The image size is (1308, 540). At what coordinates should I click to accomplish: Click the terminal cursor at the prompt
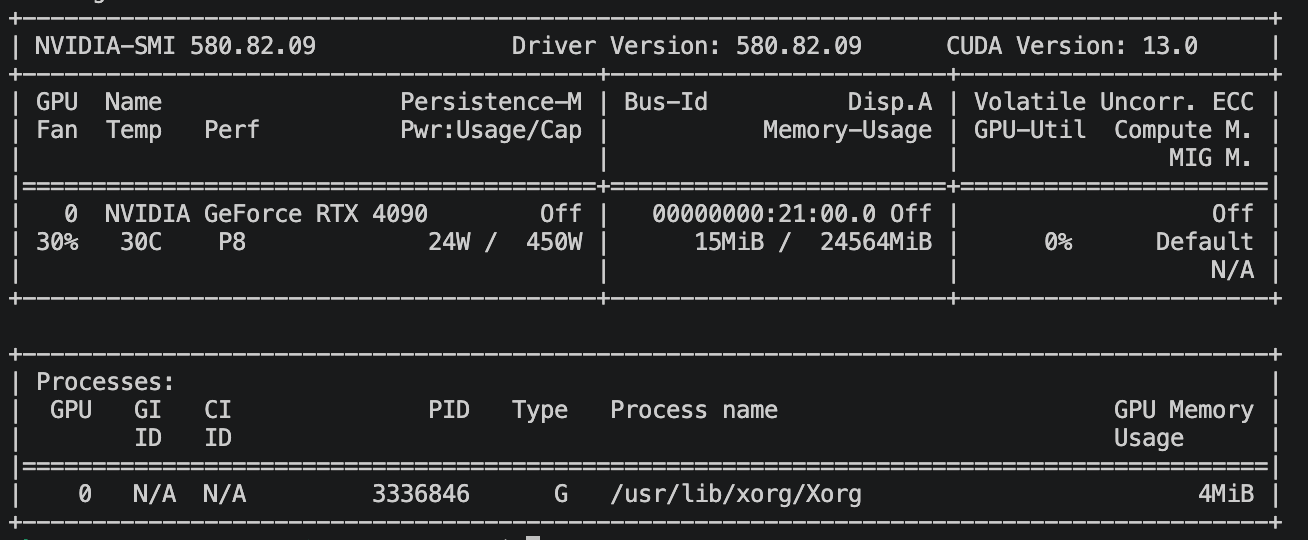coord(534,537)
